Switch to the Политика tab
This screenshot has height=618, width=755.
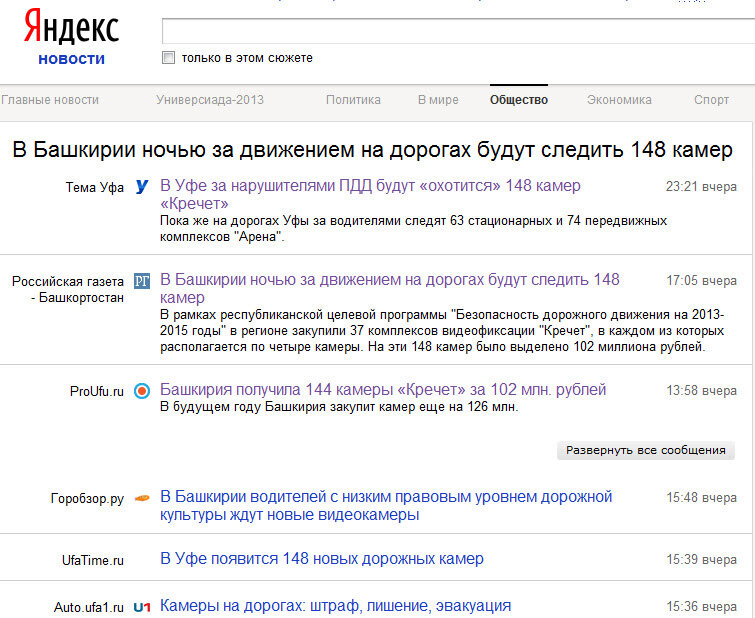point(353,100)
